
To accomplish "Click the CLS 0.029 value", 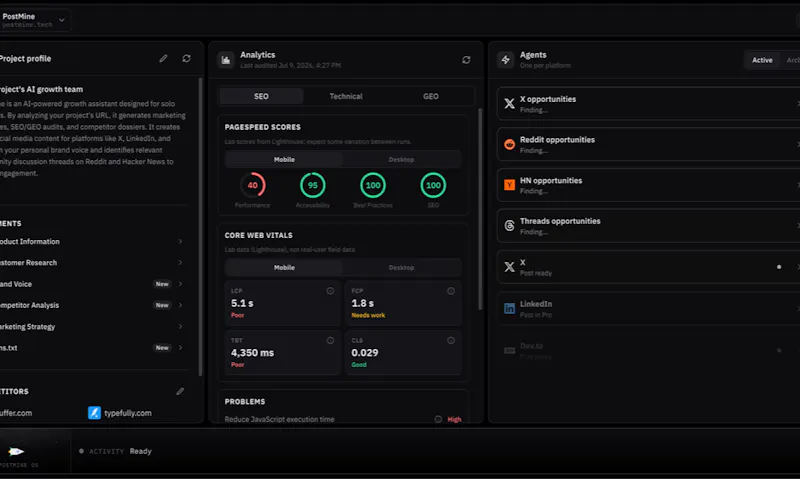I will (x=365, y=353).
